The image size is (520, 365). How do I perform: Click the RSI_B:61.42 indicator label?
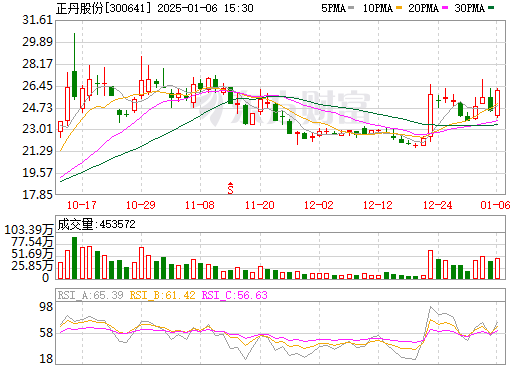coord(162,295)
